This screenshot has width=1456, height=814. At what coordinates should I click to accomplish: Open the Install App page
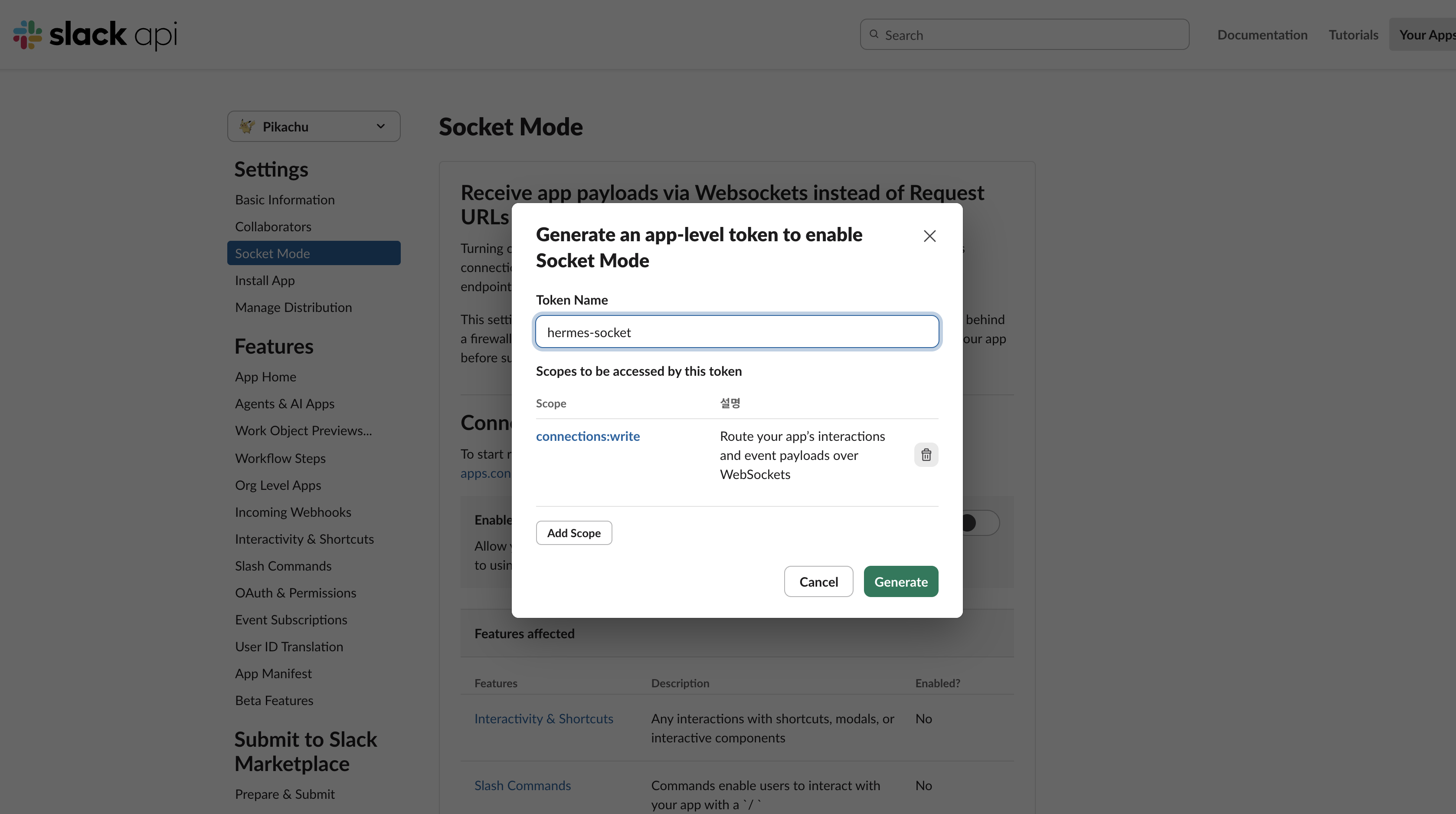coord(265,281)
